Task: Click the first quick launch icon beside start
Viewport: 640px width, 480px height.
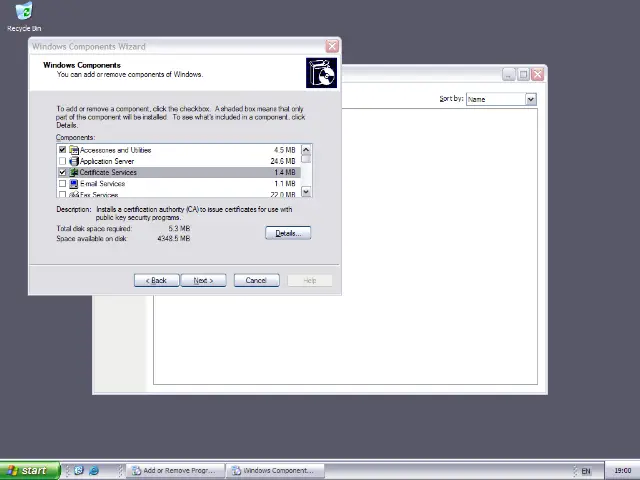Action: pos(79,470)
